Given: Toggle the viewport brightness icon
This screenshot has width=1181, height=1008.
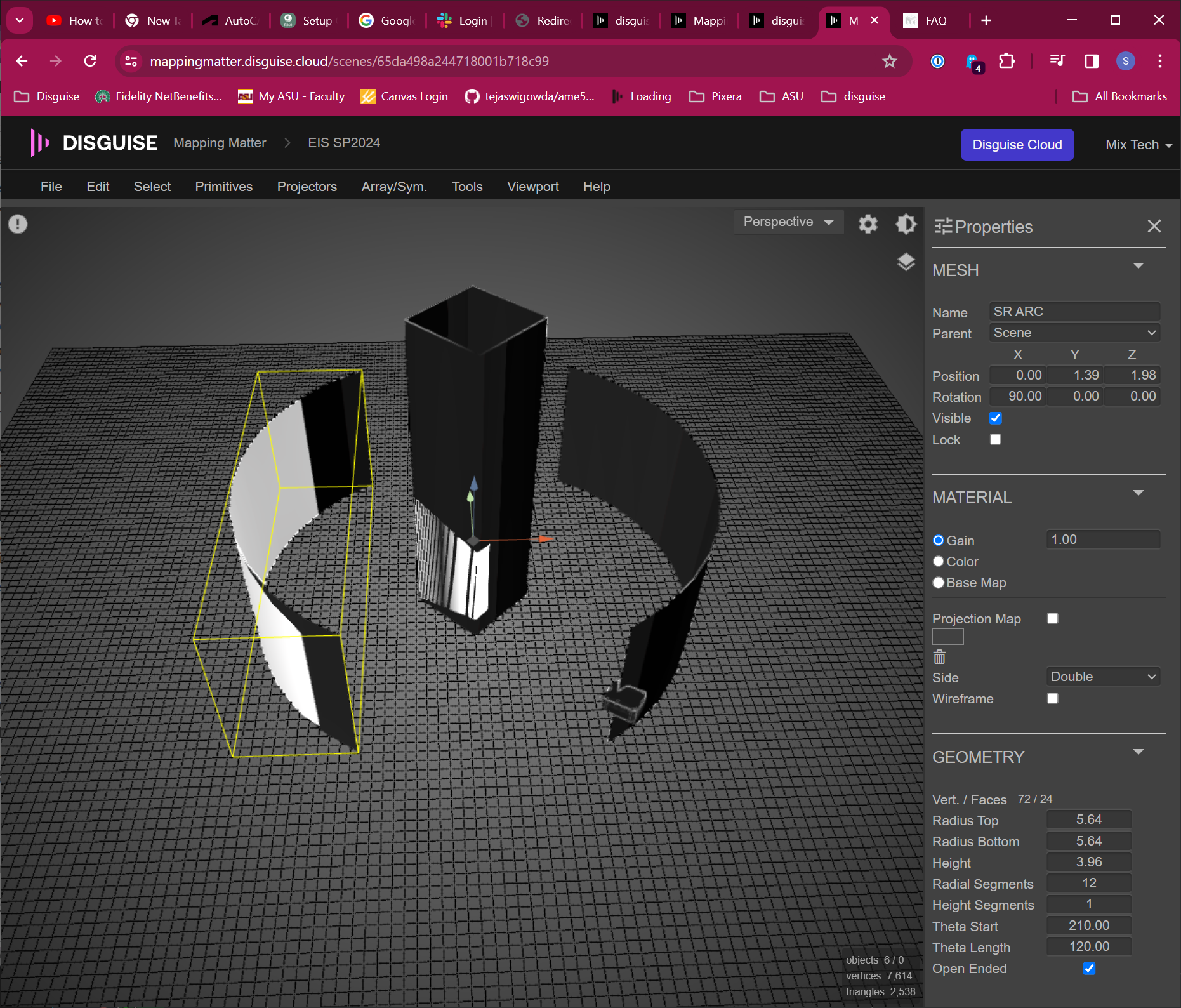Looking at the screenshot, I should coord(906,223).
